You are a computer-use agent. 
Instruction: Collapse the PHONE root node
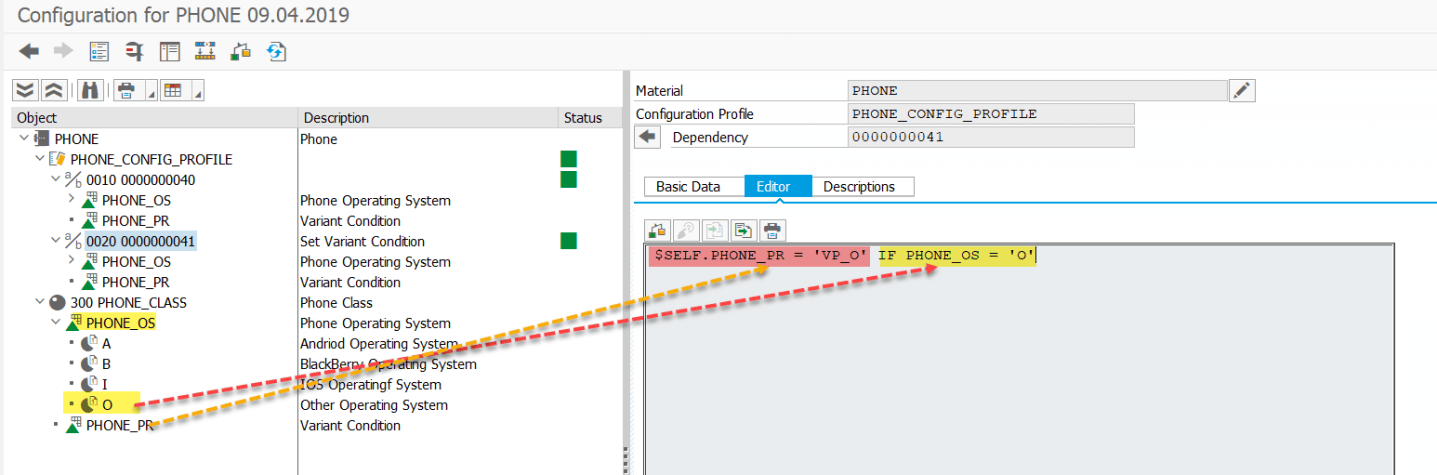[25, 139]
